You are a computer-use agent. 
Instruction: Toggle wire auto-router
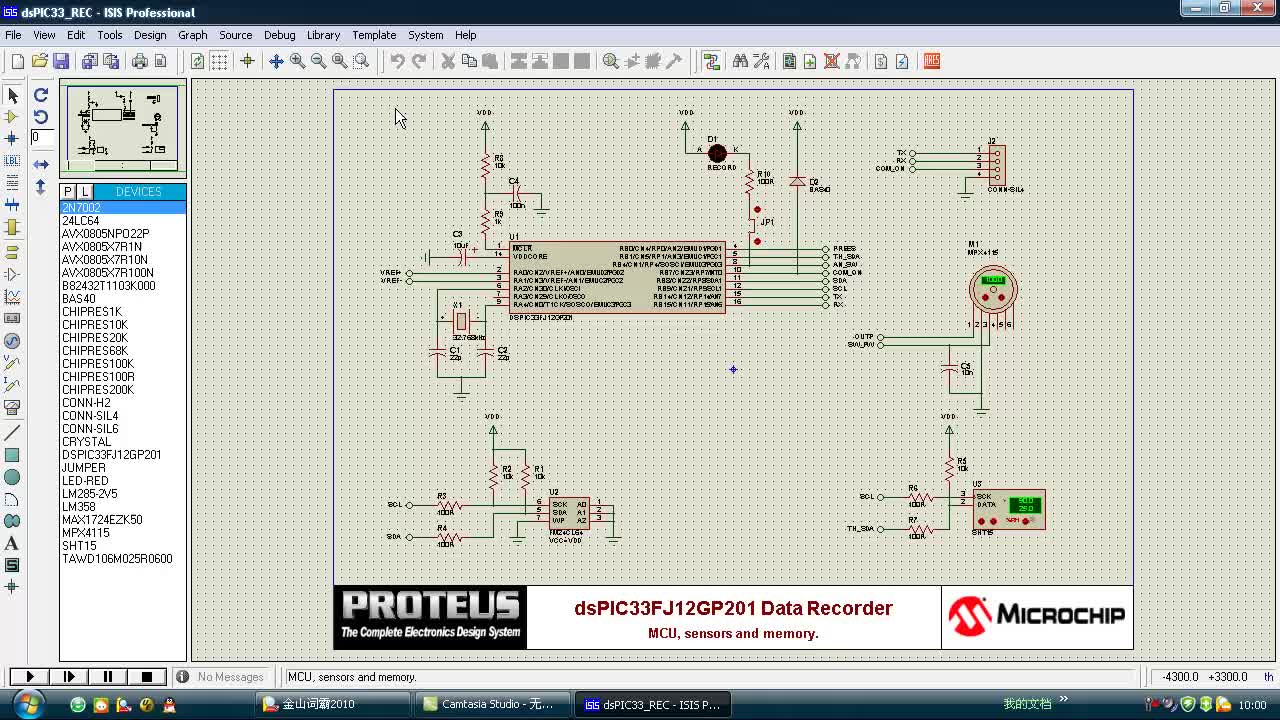tap(712, 61)
